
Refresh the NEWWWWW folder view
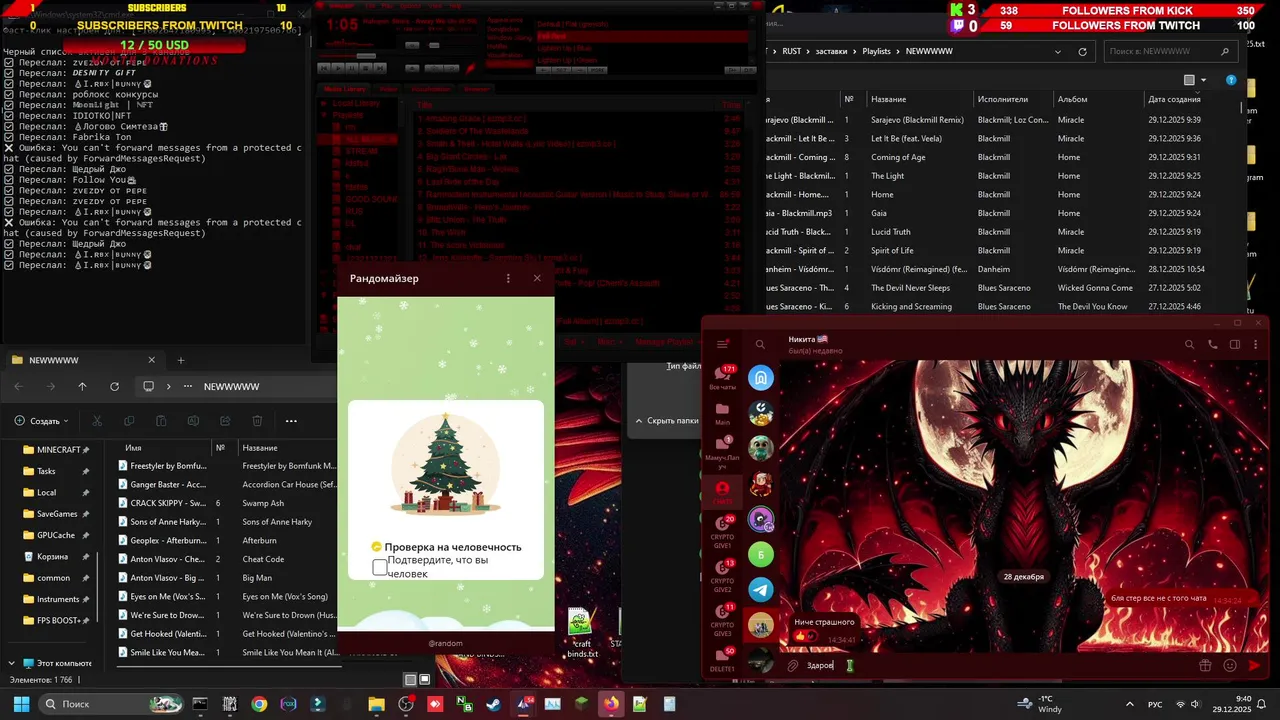pos(114,386)
